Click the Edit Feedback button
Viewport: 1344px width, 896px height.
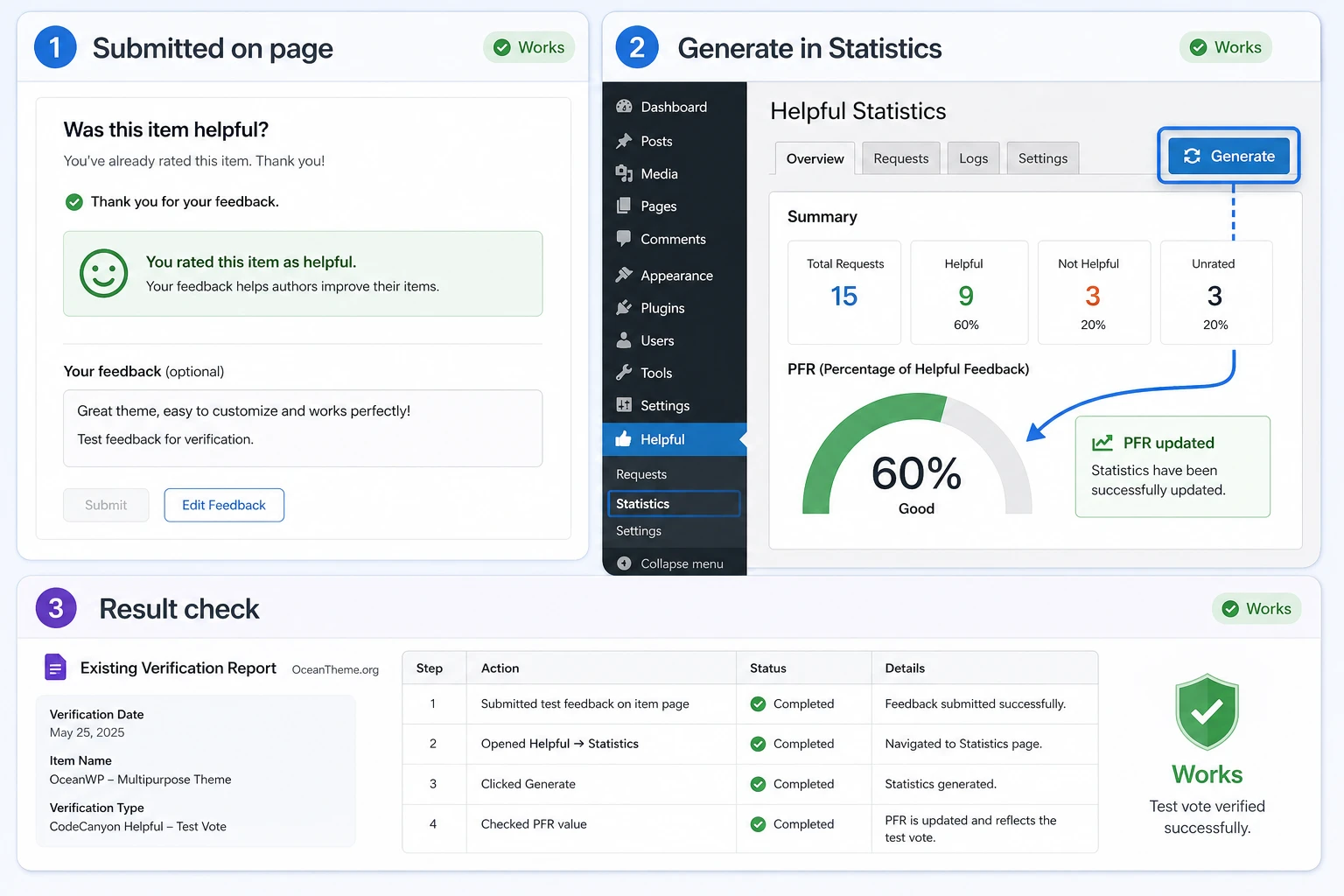tap(224, 505)
